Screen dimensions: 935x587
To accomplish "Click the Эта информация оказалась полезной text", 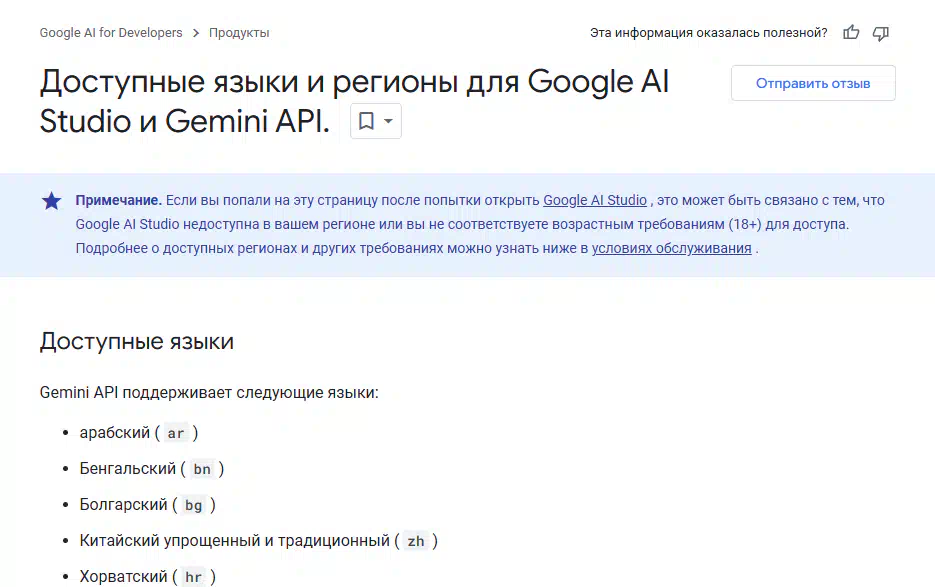I will (x=708, y=33).
